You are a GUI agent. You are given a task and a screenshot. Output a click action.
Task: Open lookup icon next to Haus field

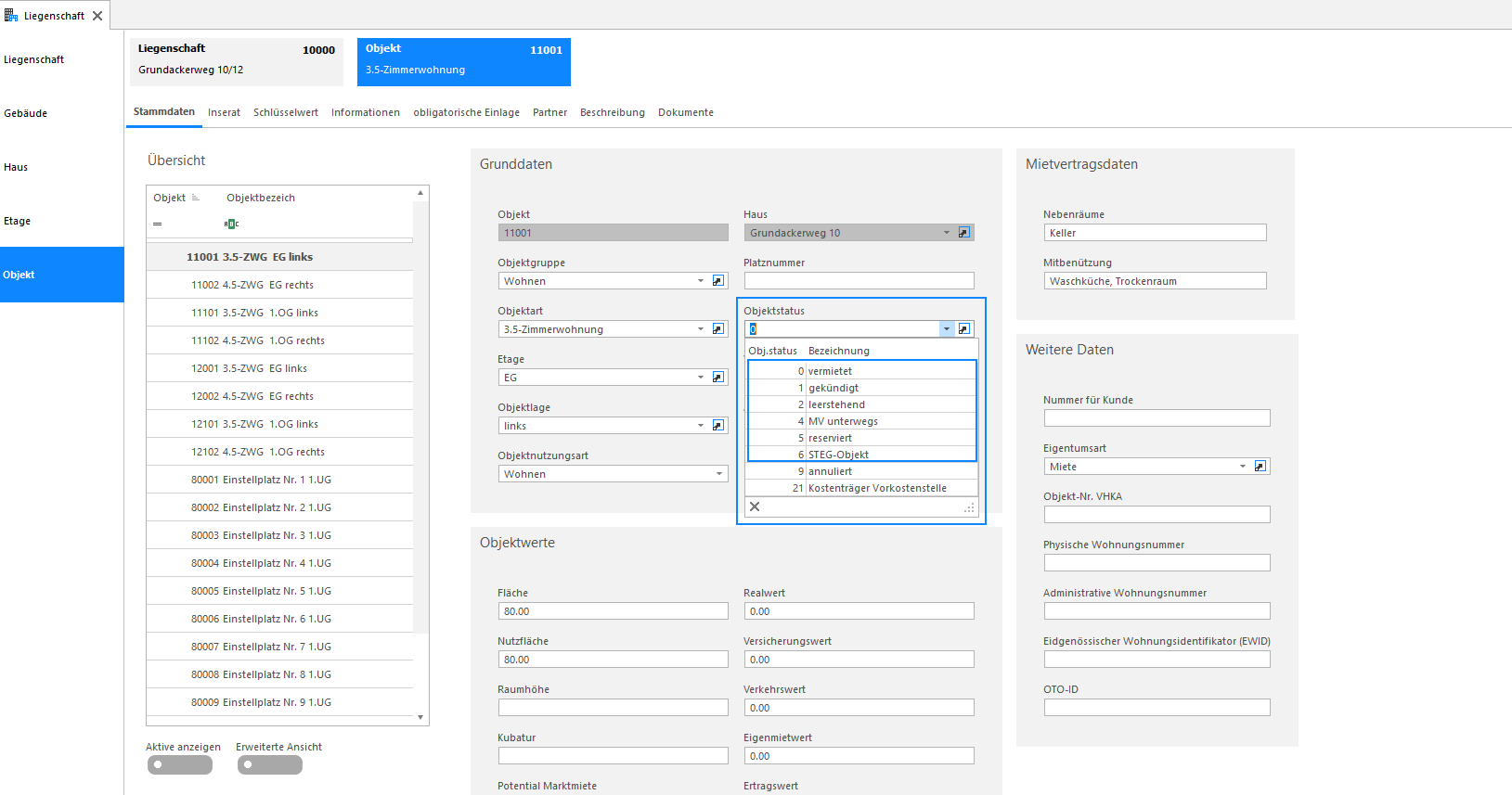click(964, 233)
